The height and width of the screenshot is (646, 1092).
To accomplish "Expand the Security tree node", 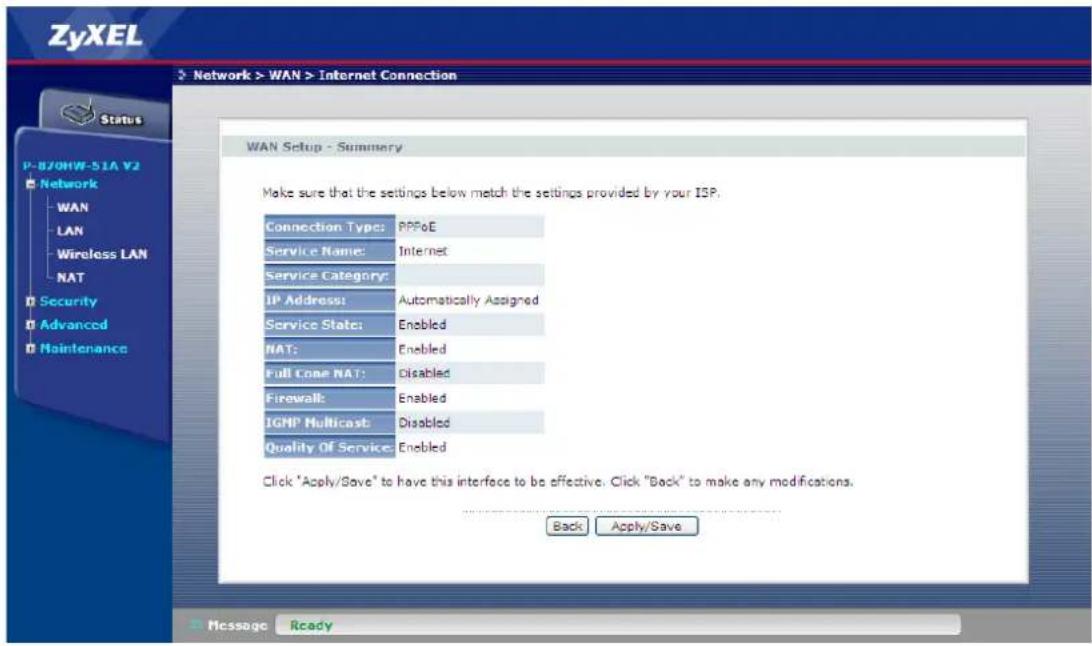I will tap(30, 301).
